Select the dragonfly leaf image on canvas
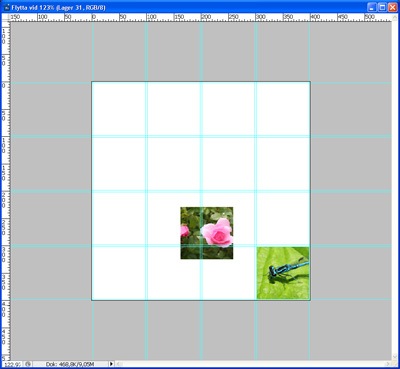The image size is (400, 369). coord(283,273)
